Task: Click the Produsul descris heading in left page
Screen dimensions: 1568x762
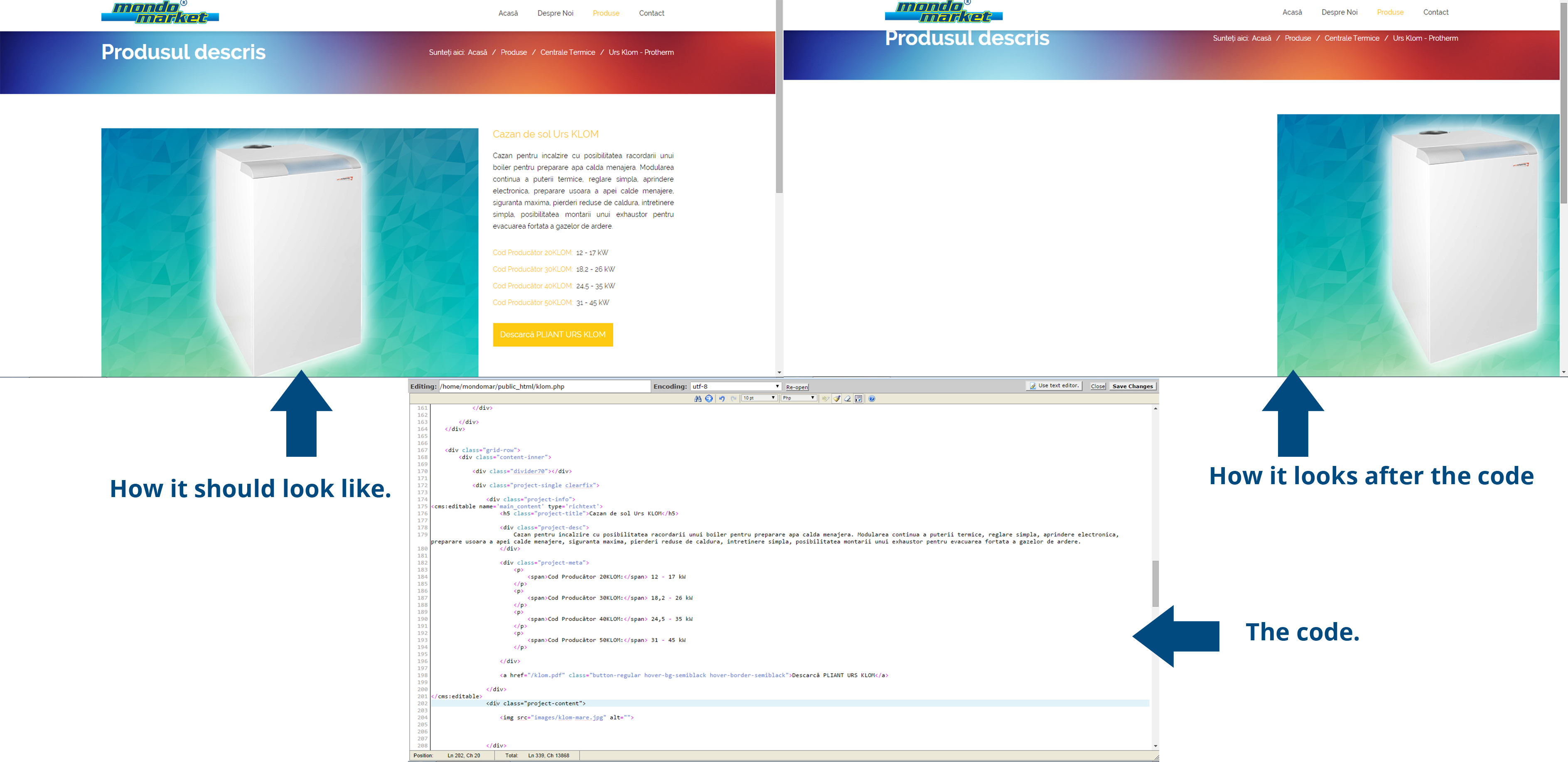Action: [x=183, y=51]
